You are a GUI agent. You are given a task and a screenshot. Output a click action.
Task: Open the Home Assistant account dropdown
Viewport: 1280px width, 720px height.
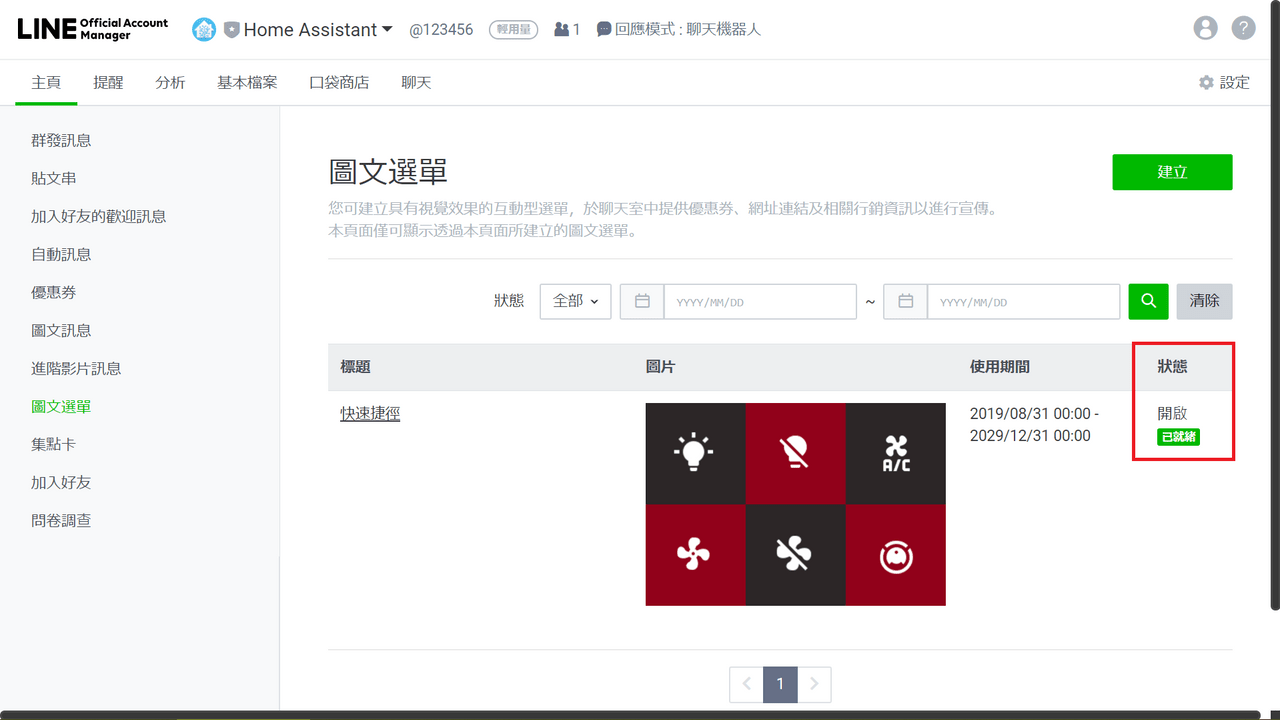tap(318, 30)
